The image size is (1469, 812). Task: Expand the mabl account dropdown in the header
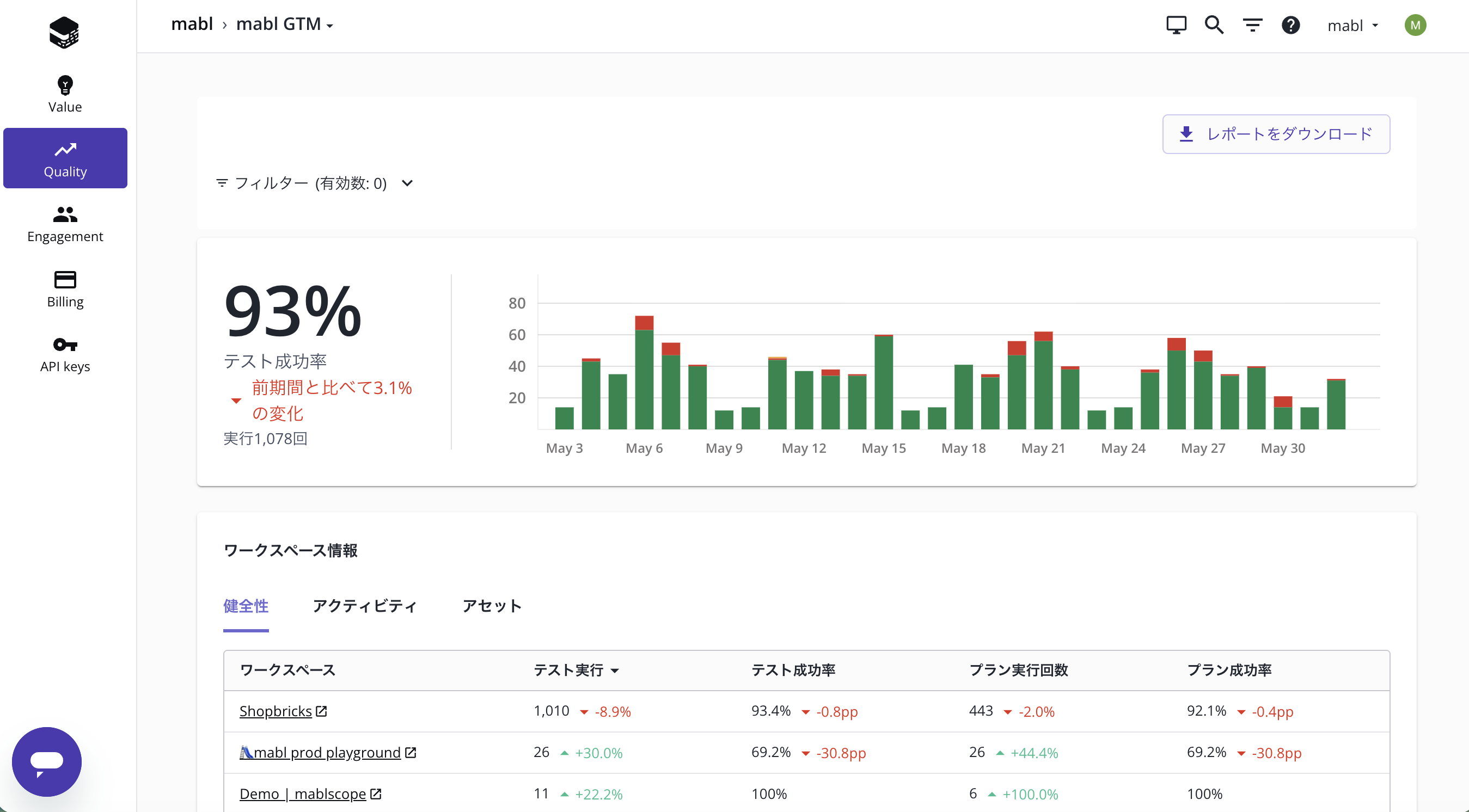[1352, 26]
